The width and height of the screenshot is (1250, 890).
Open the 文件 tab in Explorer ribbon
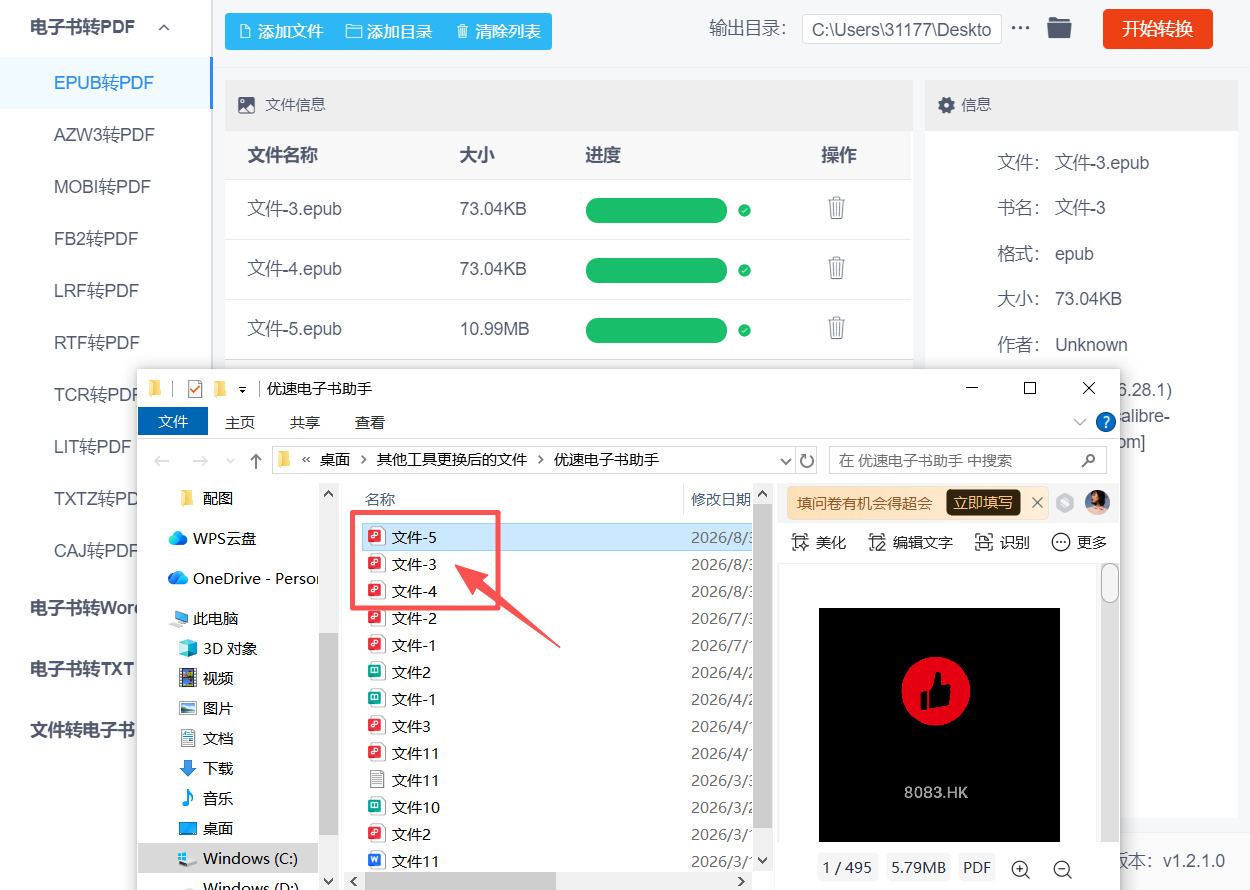click(173, 422)
